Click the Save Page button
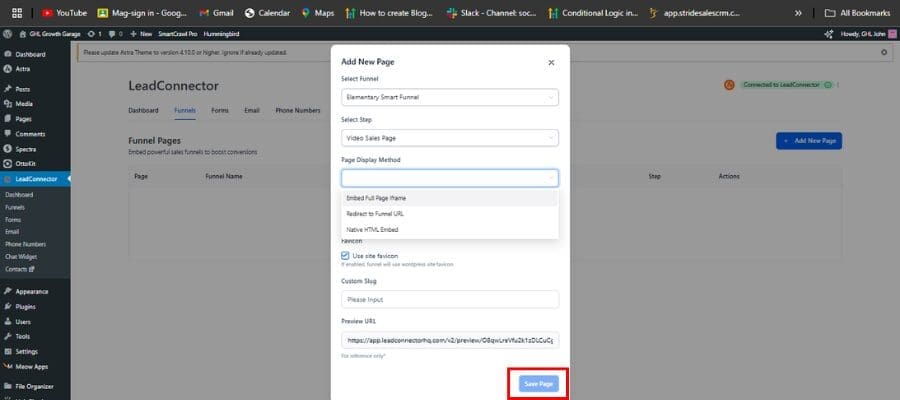 (538, 384)
